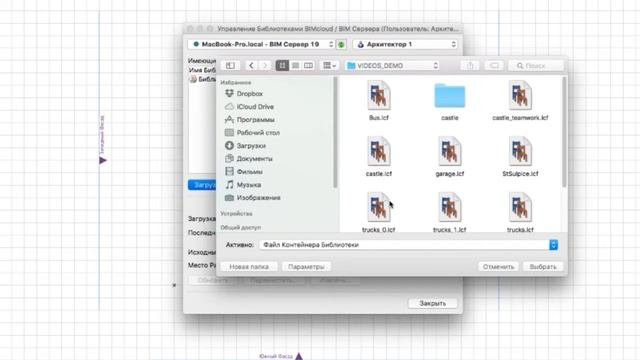This screenshot has width=640, height=360.
Task: Open the item arrangement dropdown
Action: (329, 65)
